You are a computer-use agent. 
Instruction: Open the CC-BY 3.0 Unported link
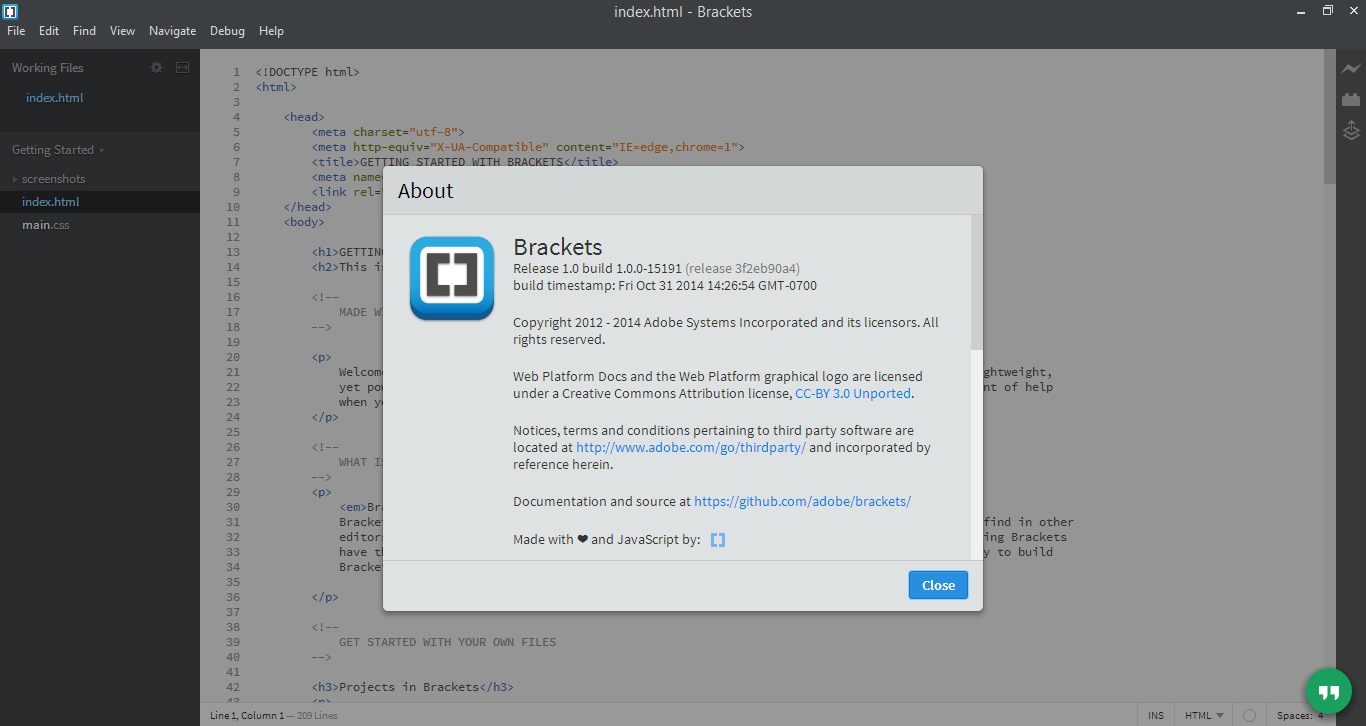[852, 394]
